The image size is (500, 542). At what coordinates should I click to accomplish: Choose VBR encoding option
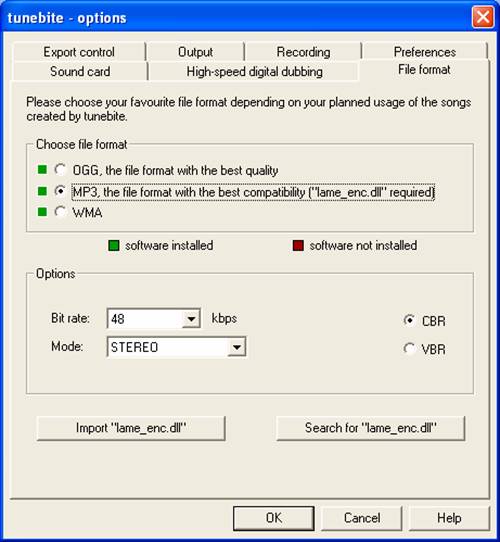[x=409, y=348]
